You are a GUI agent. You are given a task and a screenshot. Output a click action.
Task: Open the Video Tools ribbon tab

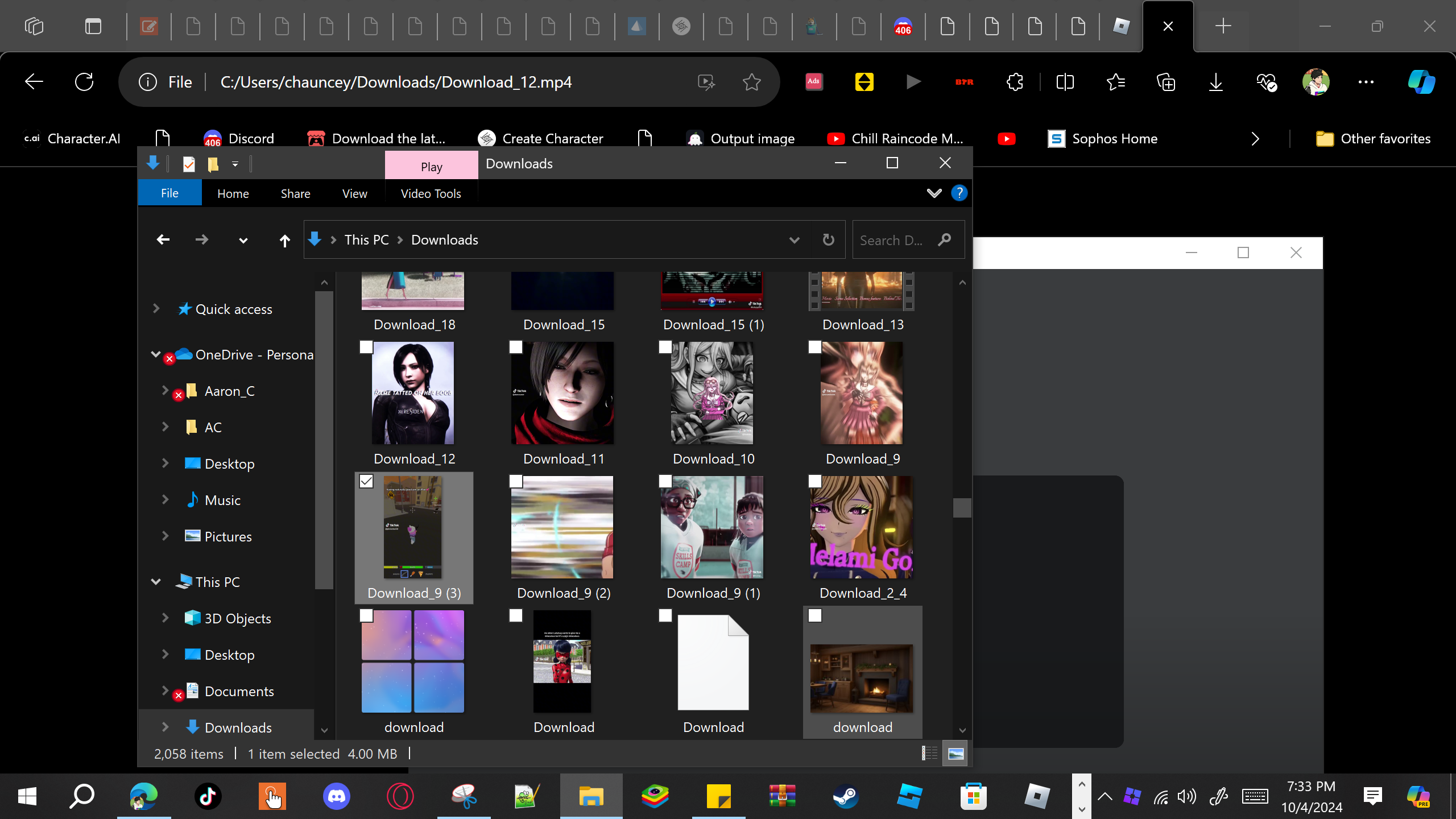pos(431,194)
